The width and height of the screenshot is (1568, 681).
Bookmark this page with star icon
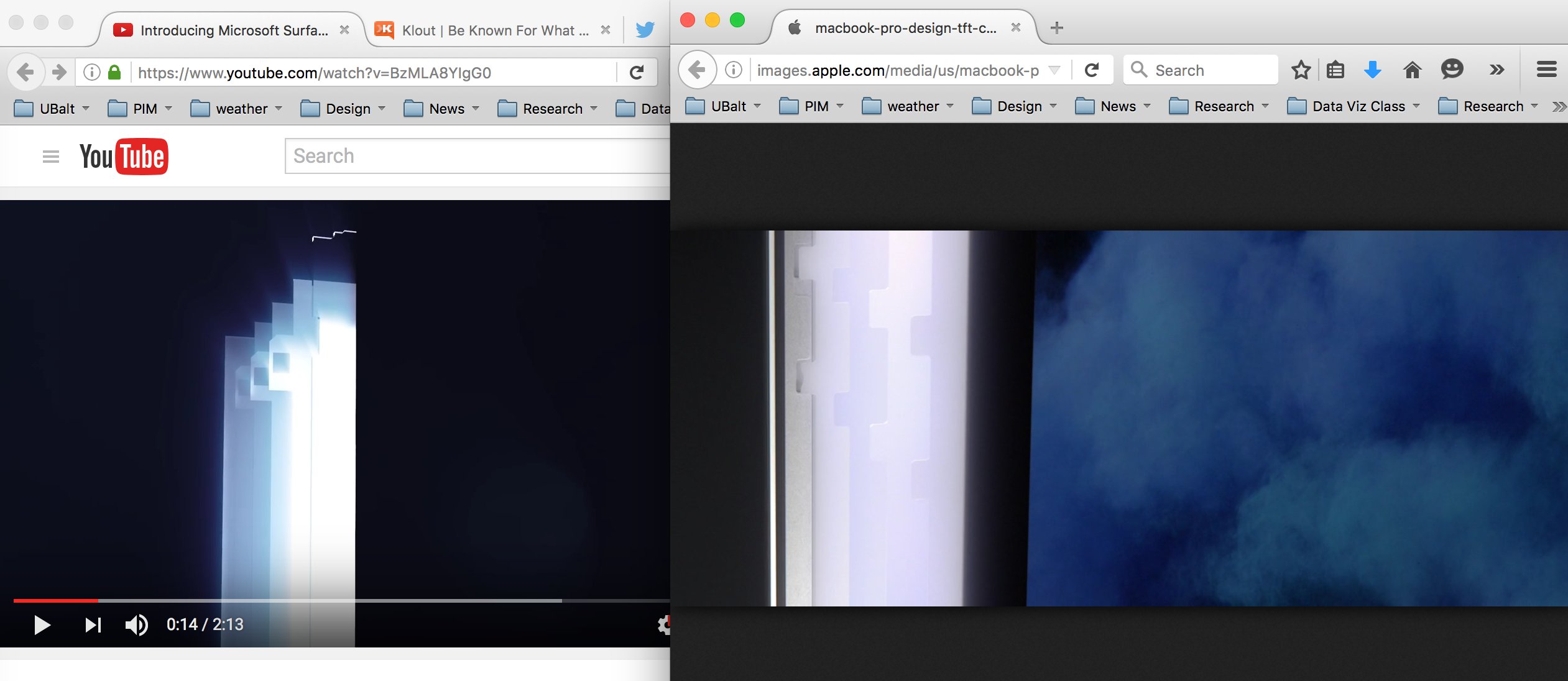click(x=1301, y=70)
